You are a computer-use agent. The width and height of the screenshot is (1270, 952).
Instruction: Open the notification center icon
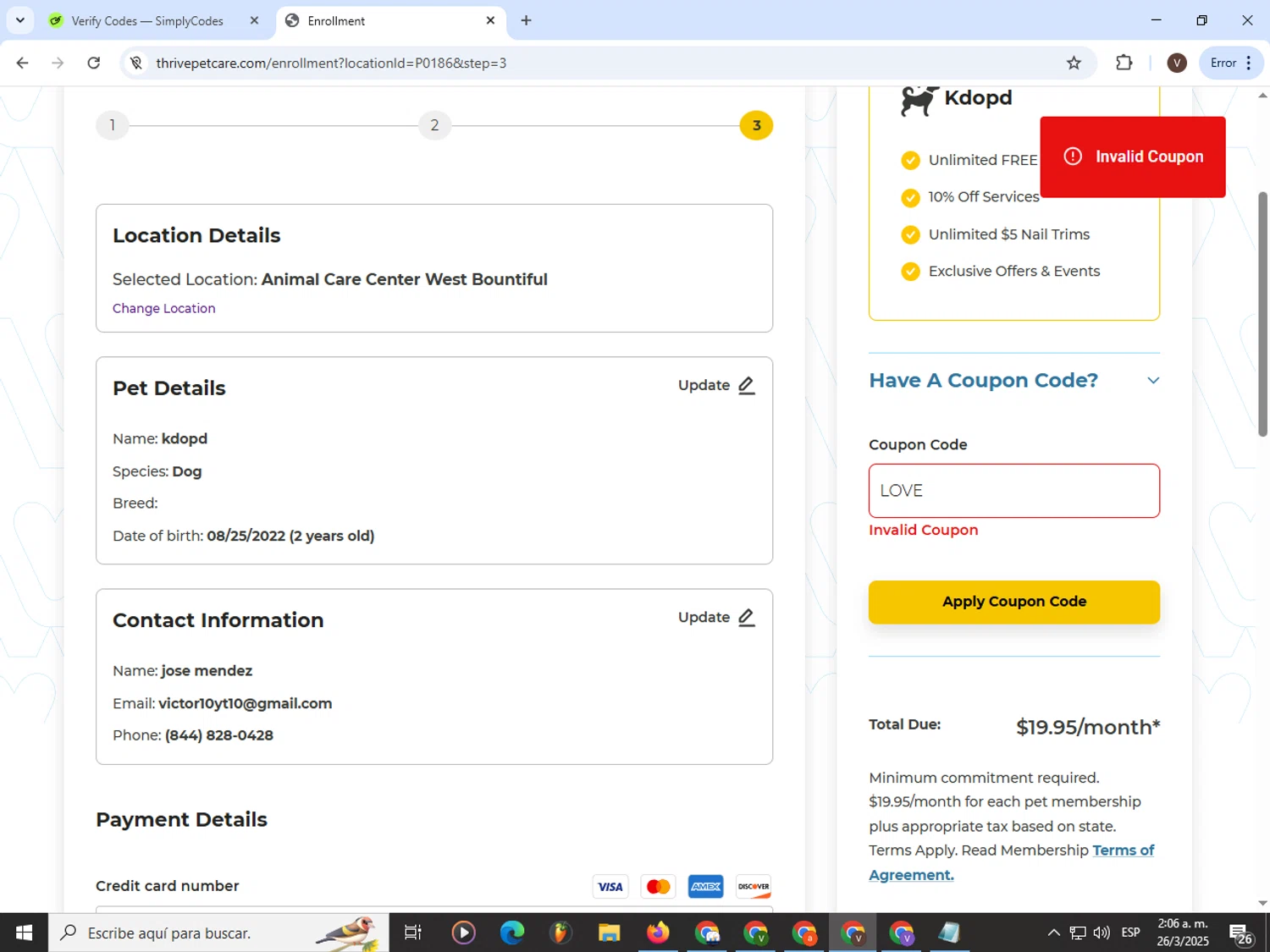[x=1241, y=933]
